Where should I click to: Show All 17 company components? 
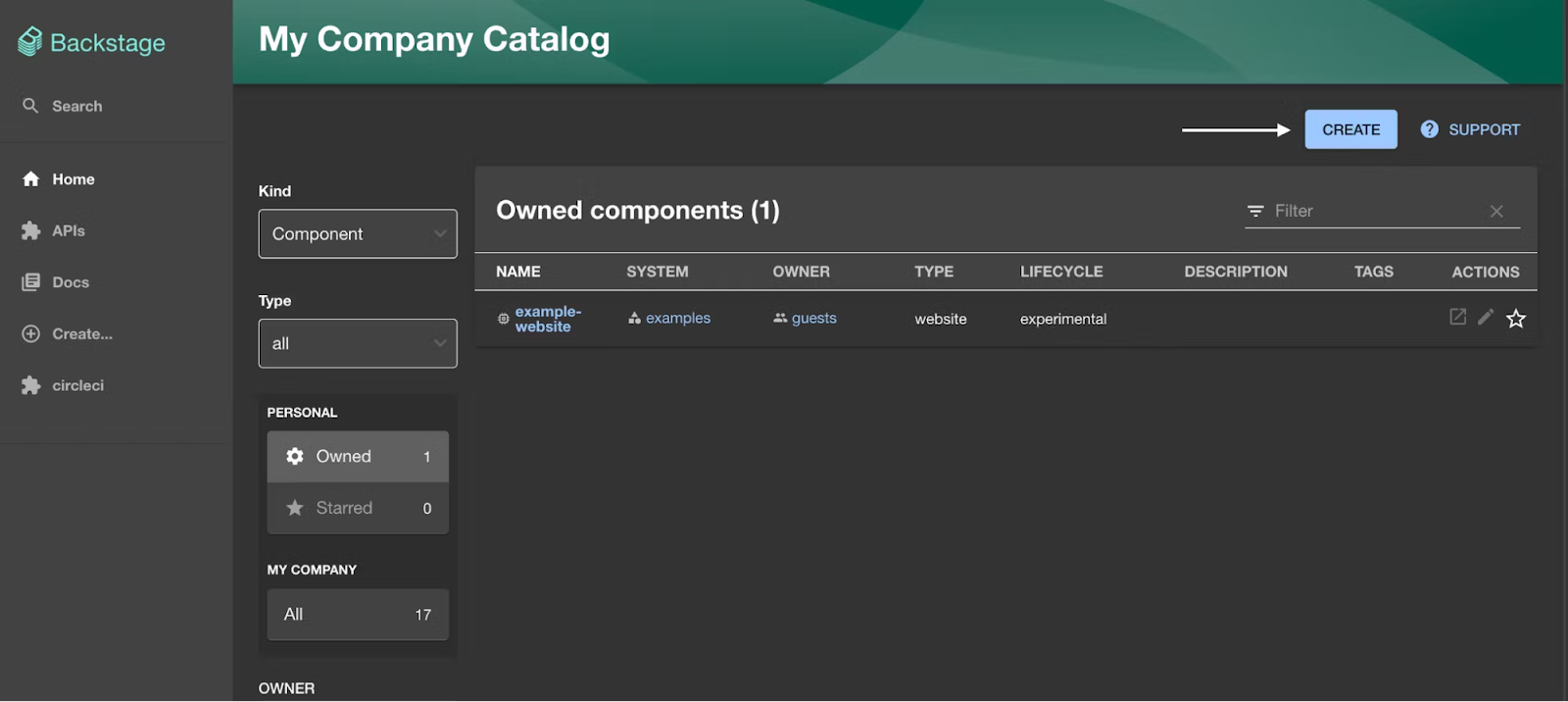click(x=358, y=615)
